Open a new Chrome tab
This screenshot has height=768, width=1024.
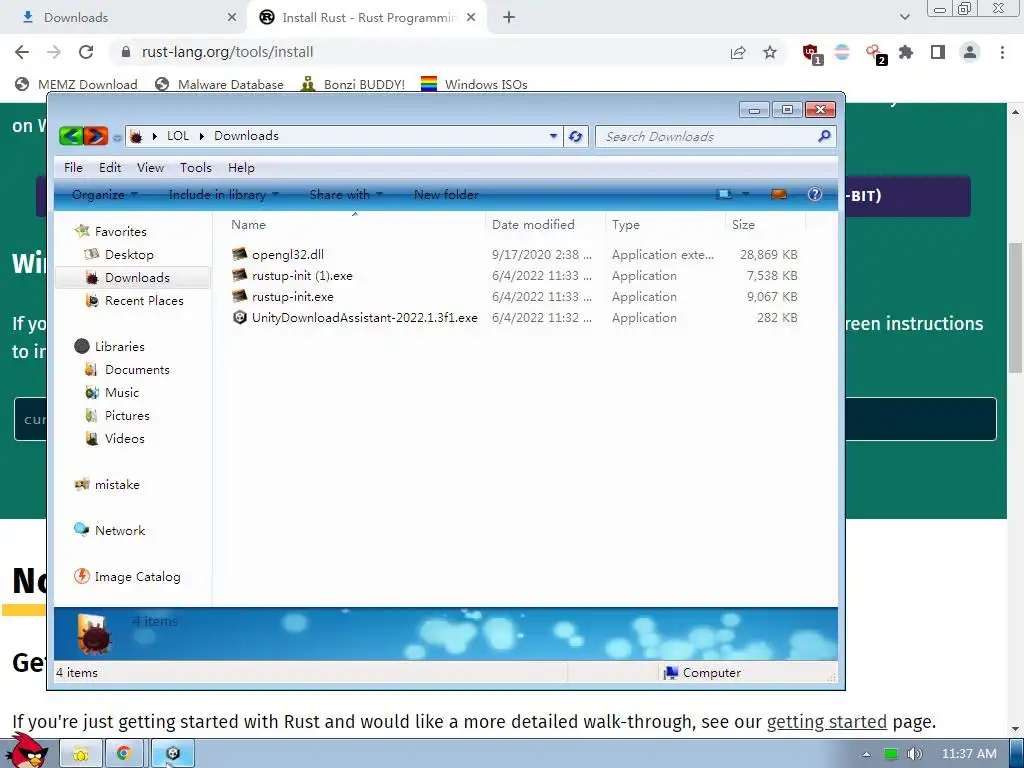[509, 18]
